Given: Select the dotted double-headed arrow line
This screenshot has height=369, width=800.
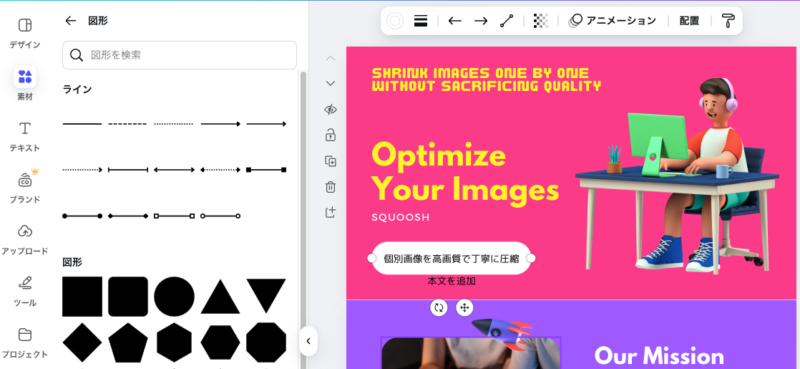Looking at the screenshot, I should pyautogui.click(x=220, y=169).
